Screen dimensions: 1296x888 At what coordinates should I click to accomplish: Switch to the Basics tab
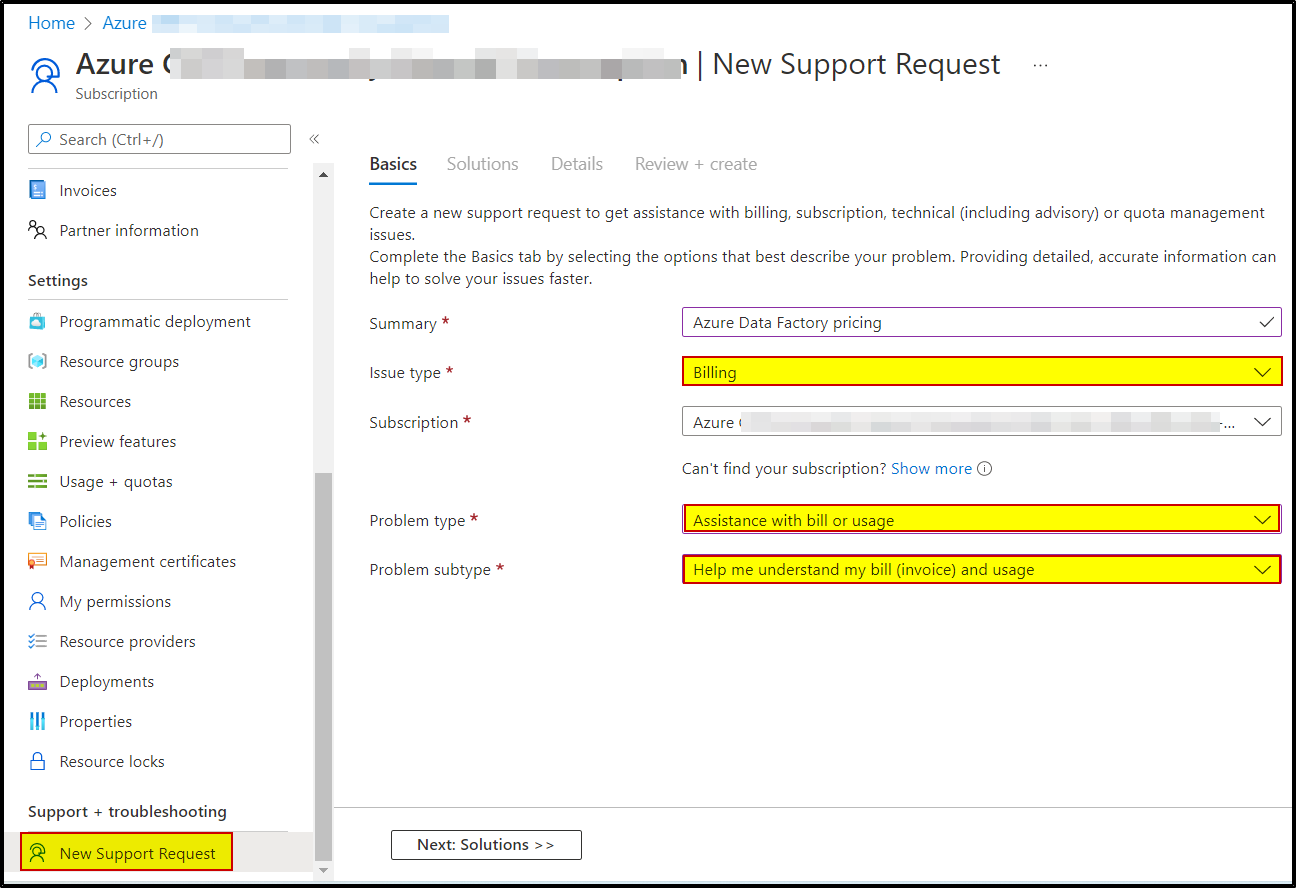point(393,164)
